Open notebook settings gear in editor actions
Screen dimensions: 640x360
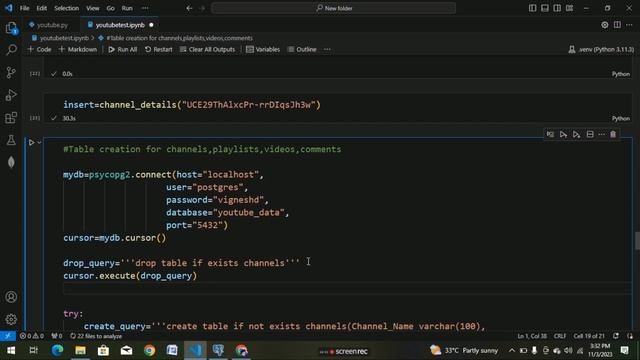coord(604,25)
